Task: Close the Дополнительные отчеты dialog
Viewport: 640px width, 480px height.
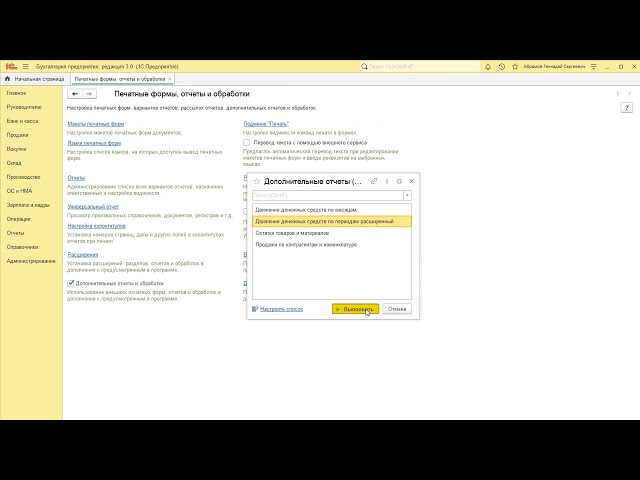Action: (411, 181)
